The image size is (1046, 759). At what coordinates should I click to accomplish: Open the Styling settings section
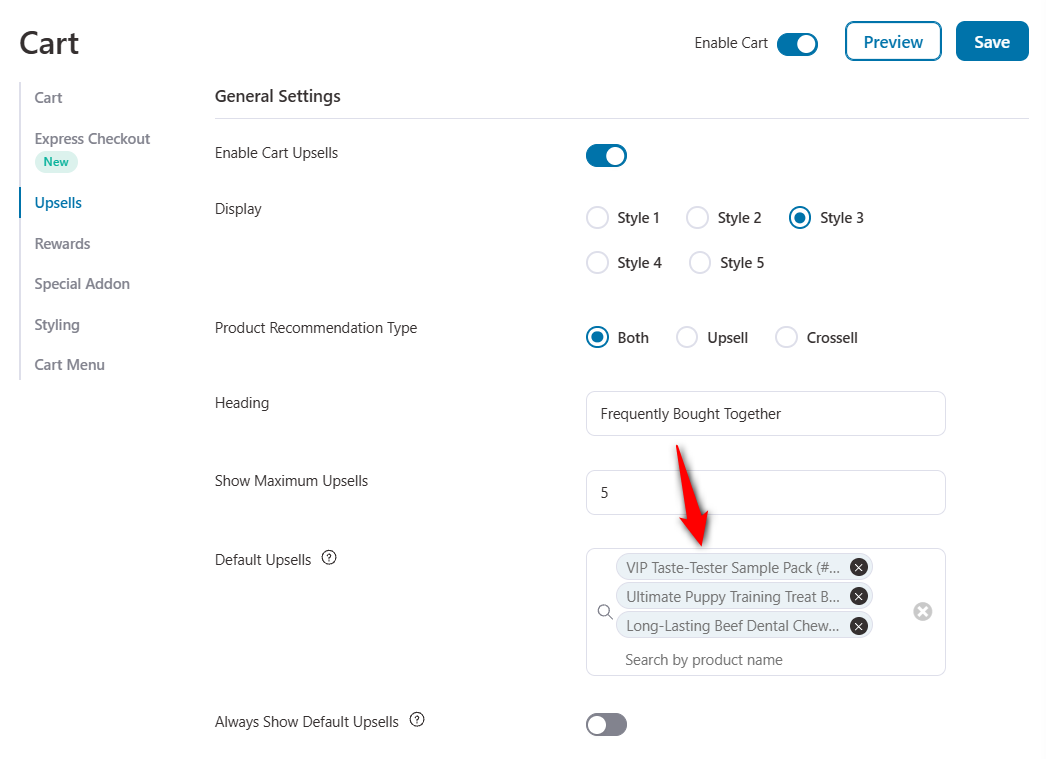click(x=57, y=325)
